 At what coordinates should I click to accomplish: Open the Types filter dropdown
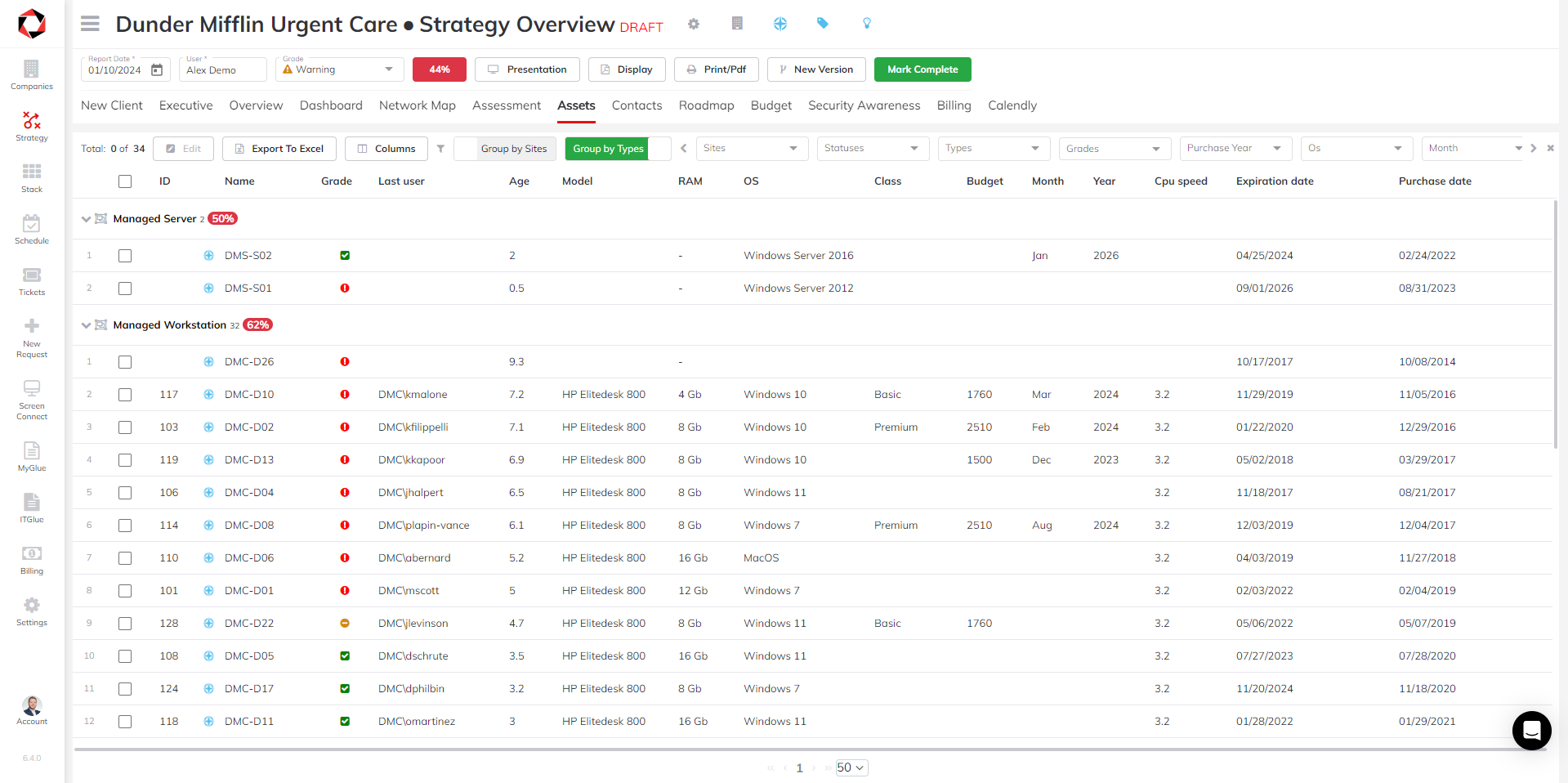click(994, 148)
